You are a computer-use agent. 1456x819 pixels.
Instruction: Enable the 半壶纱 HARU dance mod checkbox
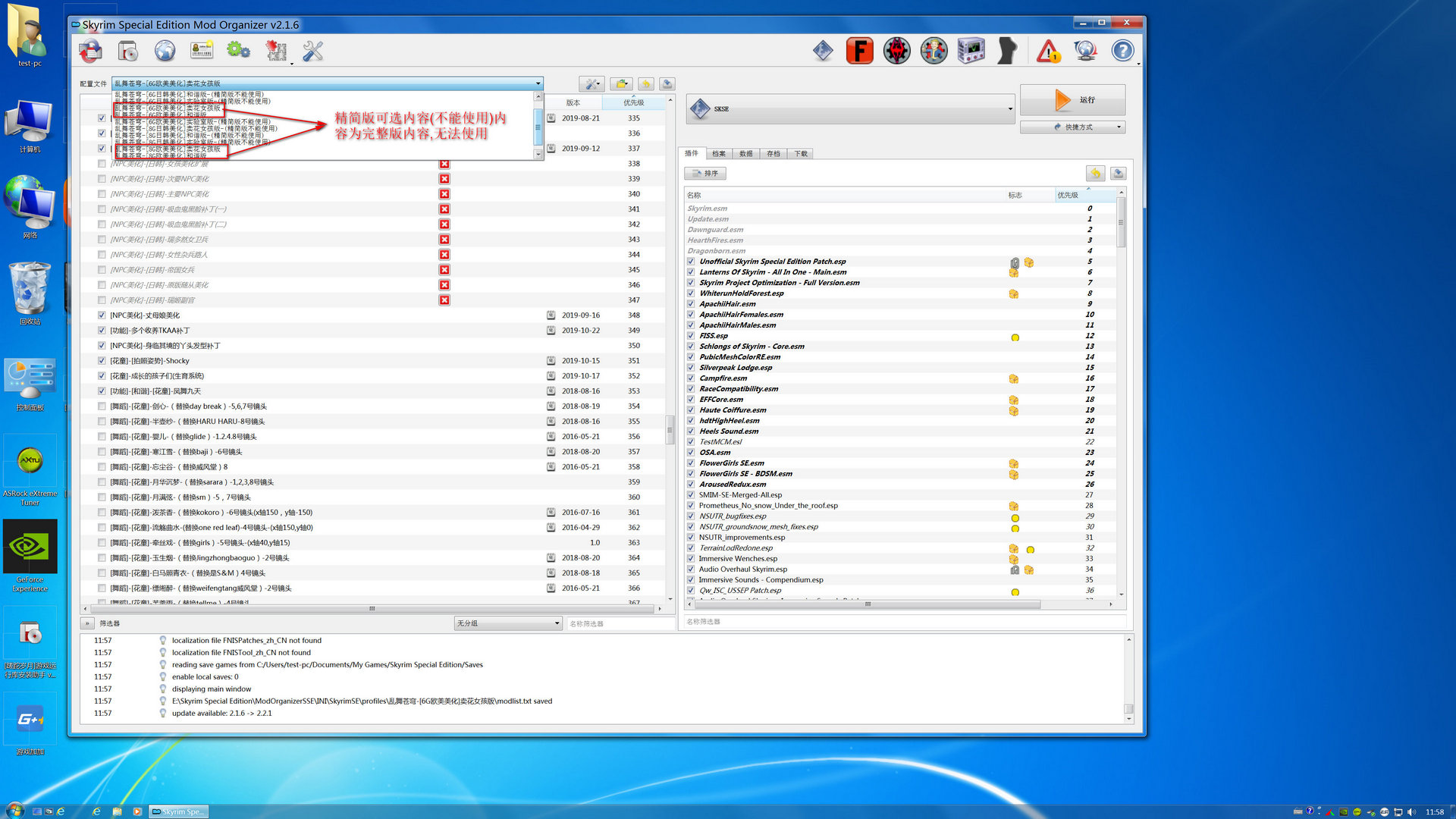[102, 422]
